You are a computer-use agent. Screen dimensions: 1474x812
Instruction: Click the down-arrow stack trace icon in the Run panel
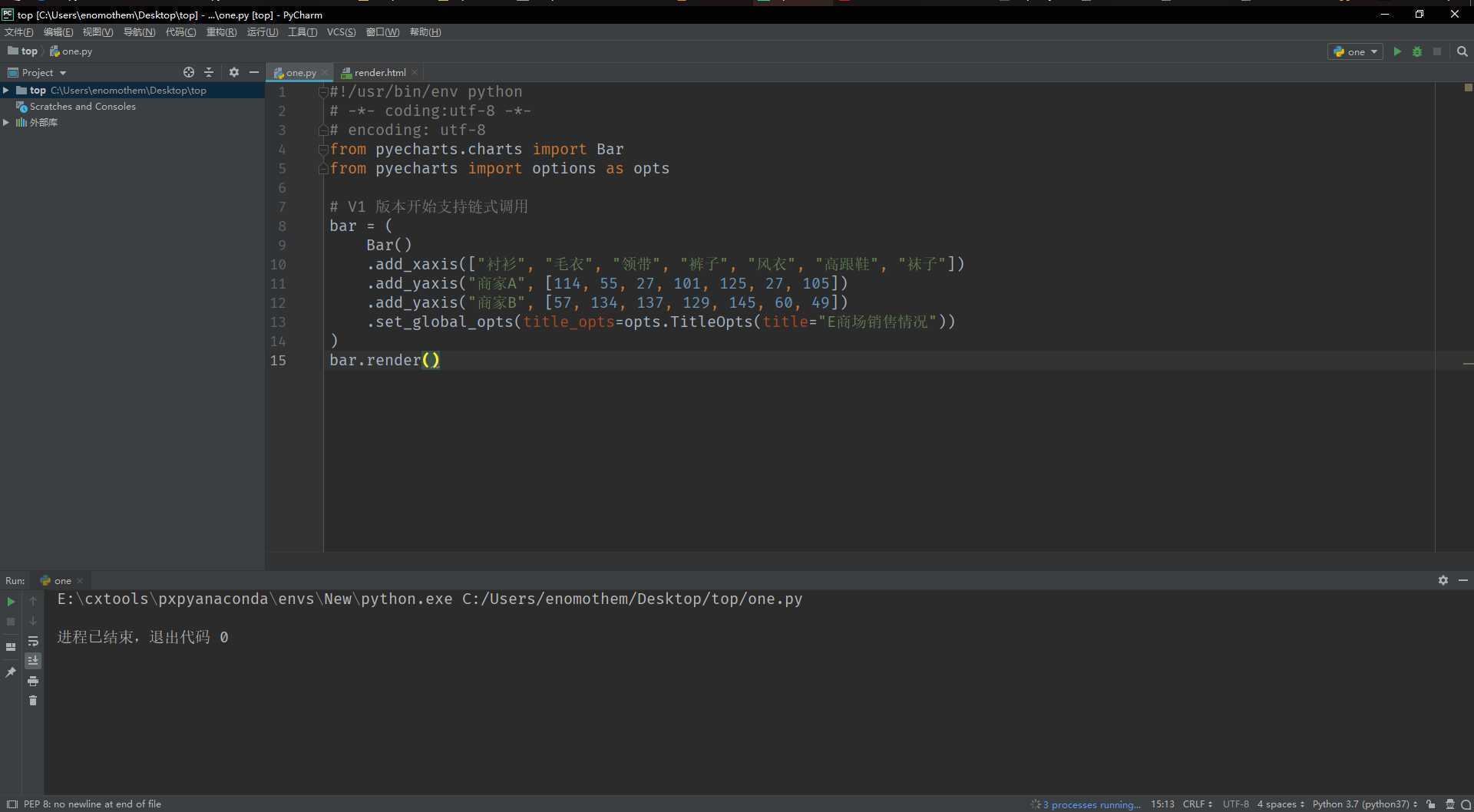pyautogui.click(x=33, y=621)
